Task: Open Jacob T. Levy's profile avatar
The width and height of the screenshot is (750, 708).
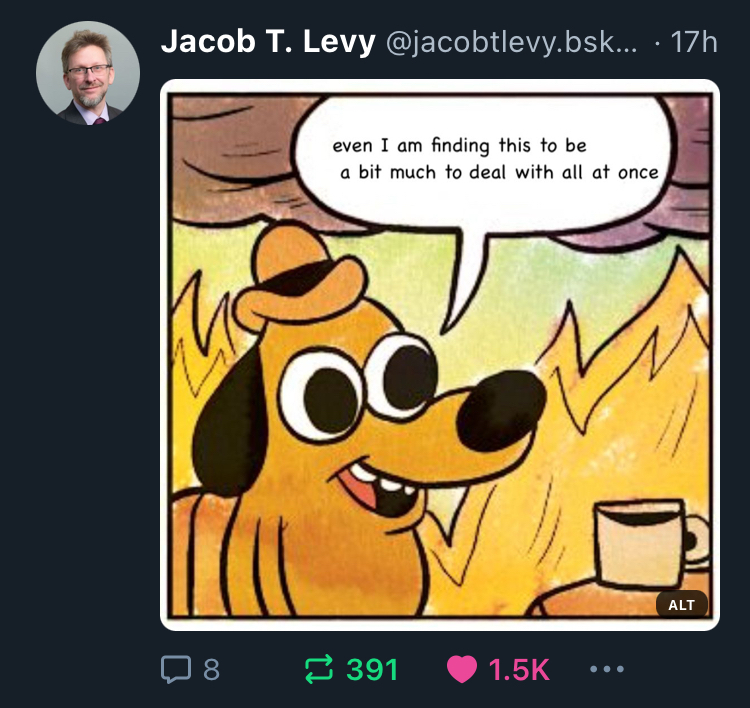Action: coord(88,73)
